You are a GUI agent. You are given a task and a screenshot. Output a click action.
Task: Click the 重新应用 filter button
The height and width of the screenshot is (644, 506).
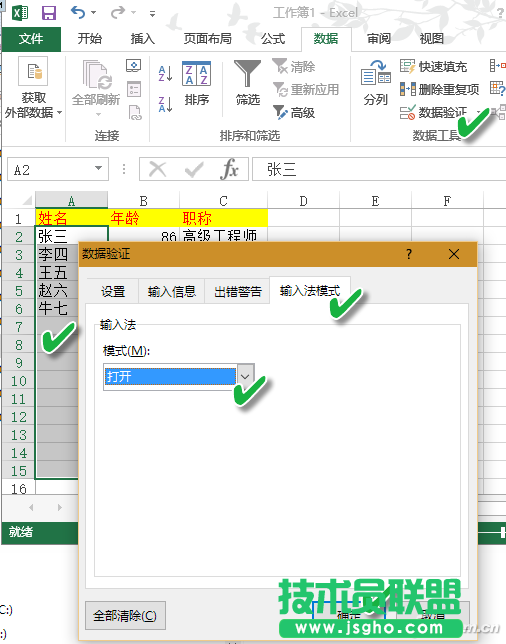tap(306, 90)
